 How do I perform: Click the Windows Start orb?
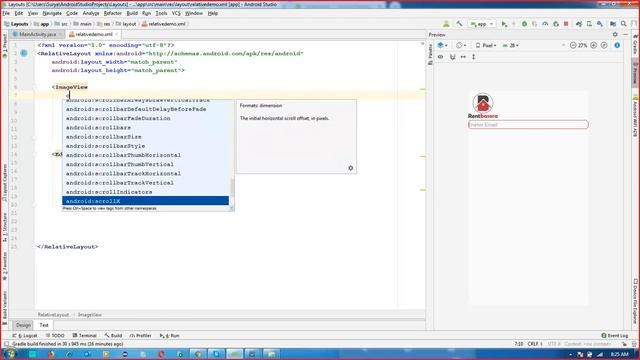pos(10,353)
